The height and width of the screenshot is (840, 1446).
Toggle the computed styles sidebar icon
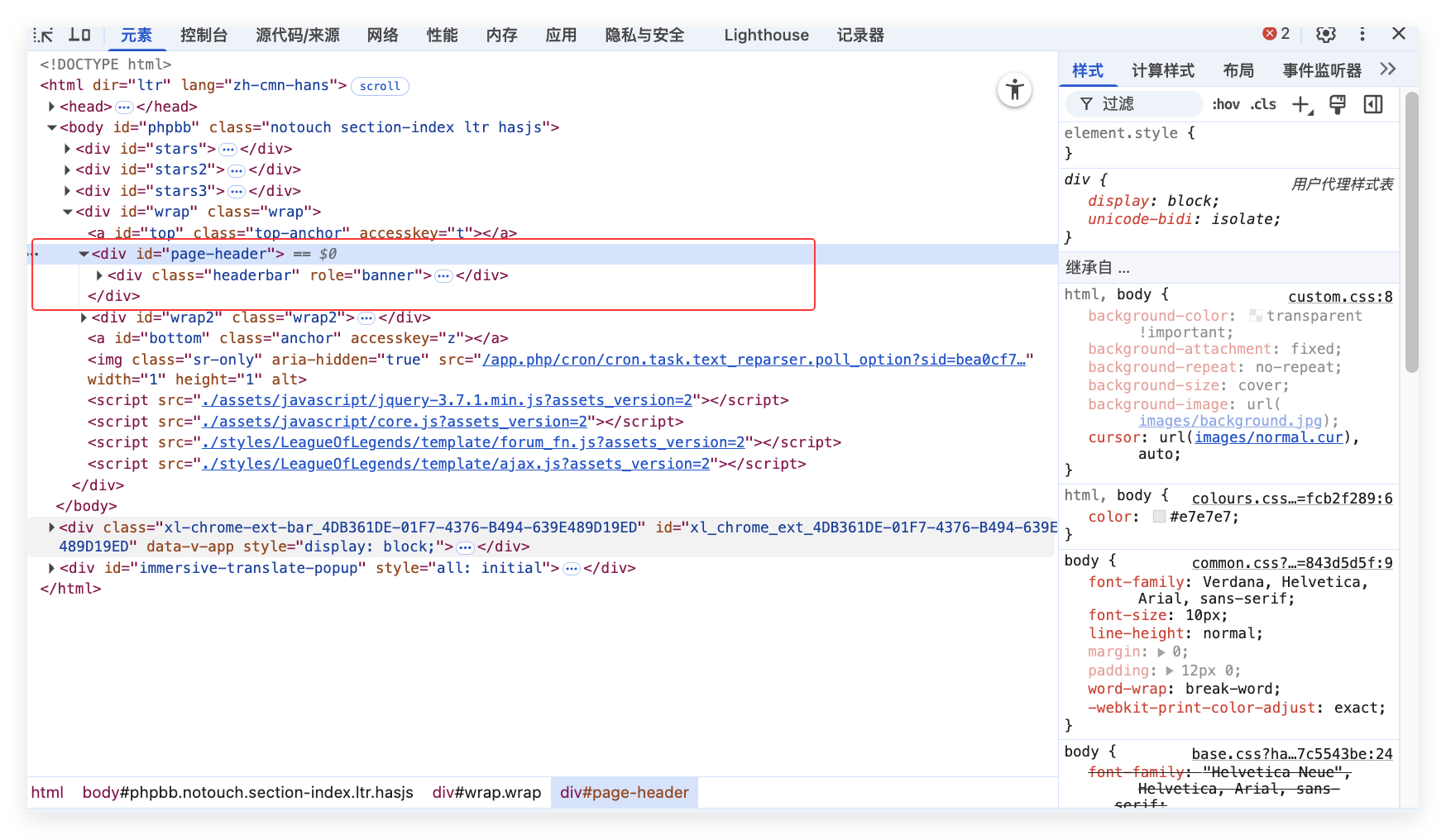[1373, 104]
